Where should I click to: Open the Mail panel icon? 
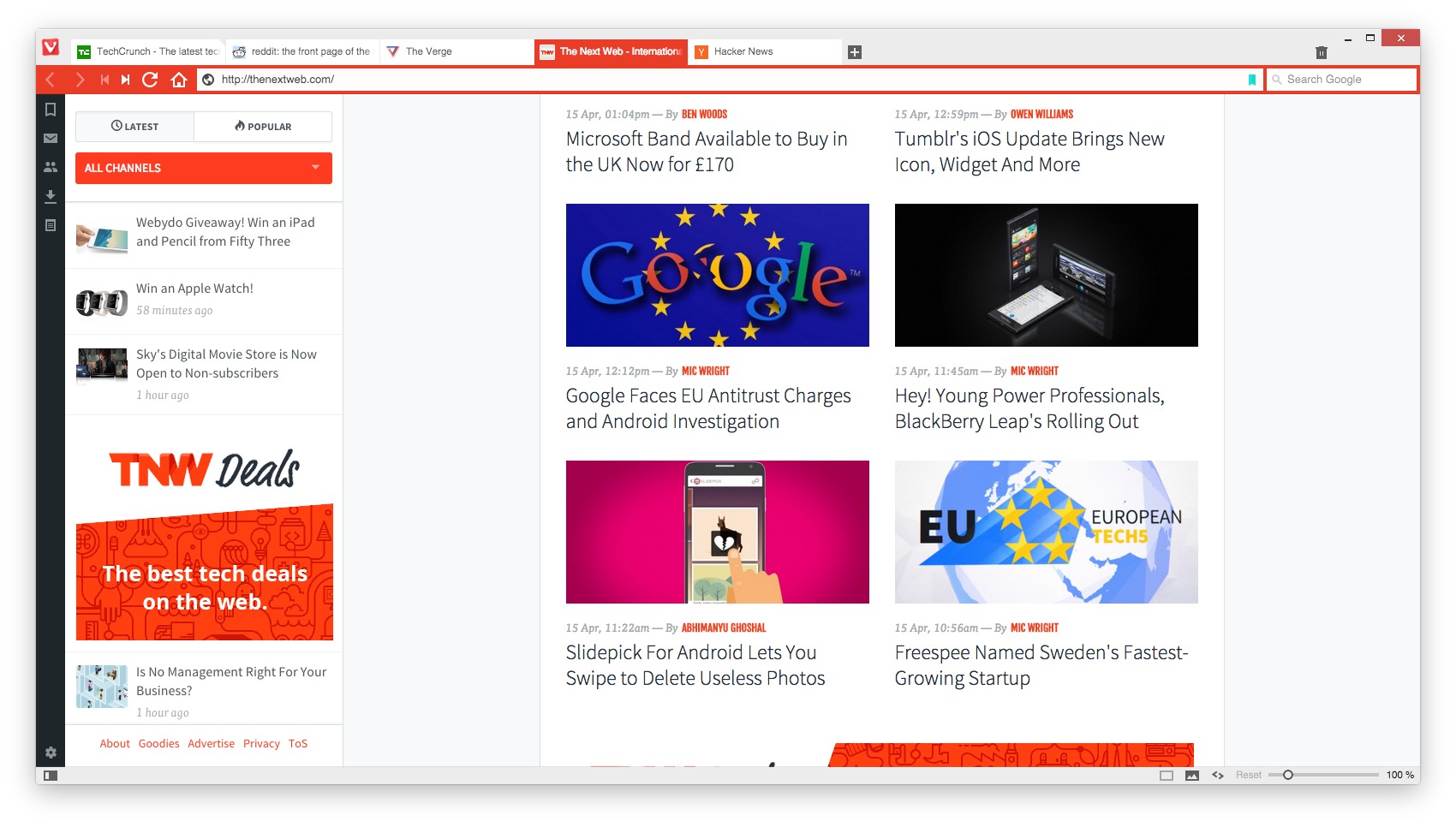pos(51,138)
